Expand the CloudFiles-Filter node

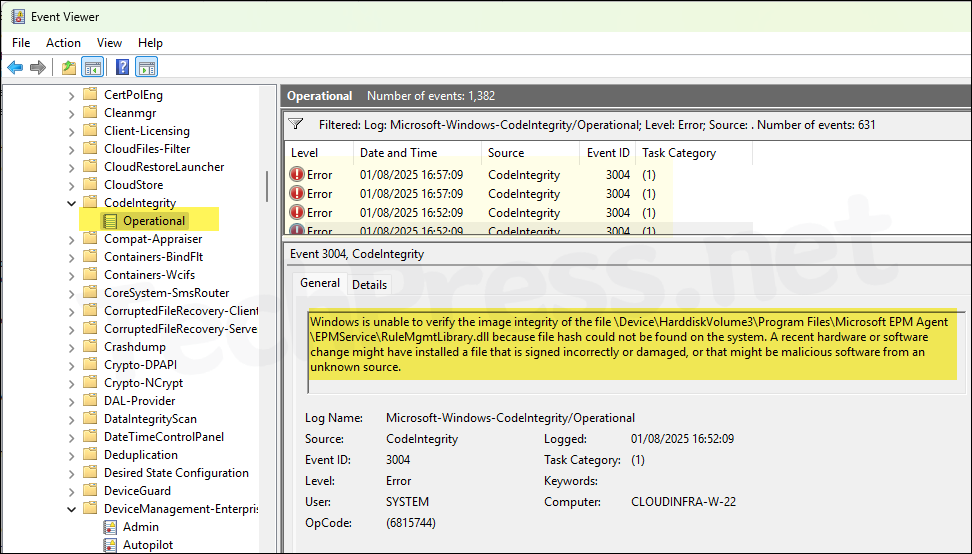(x=71, y=149)
